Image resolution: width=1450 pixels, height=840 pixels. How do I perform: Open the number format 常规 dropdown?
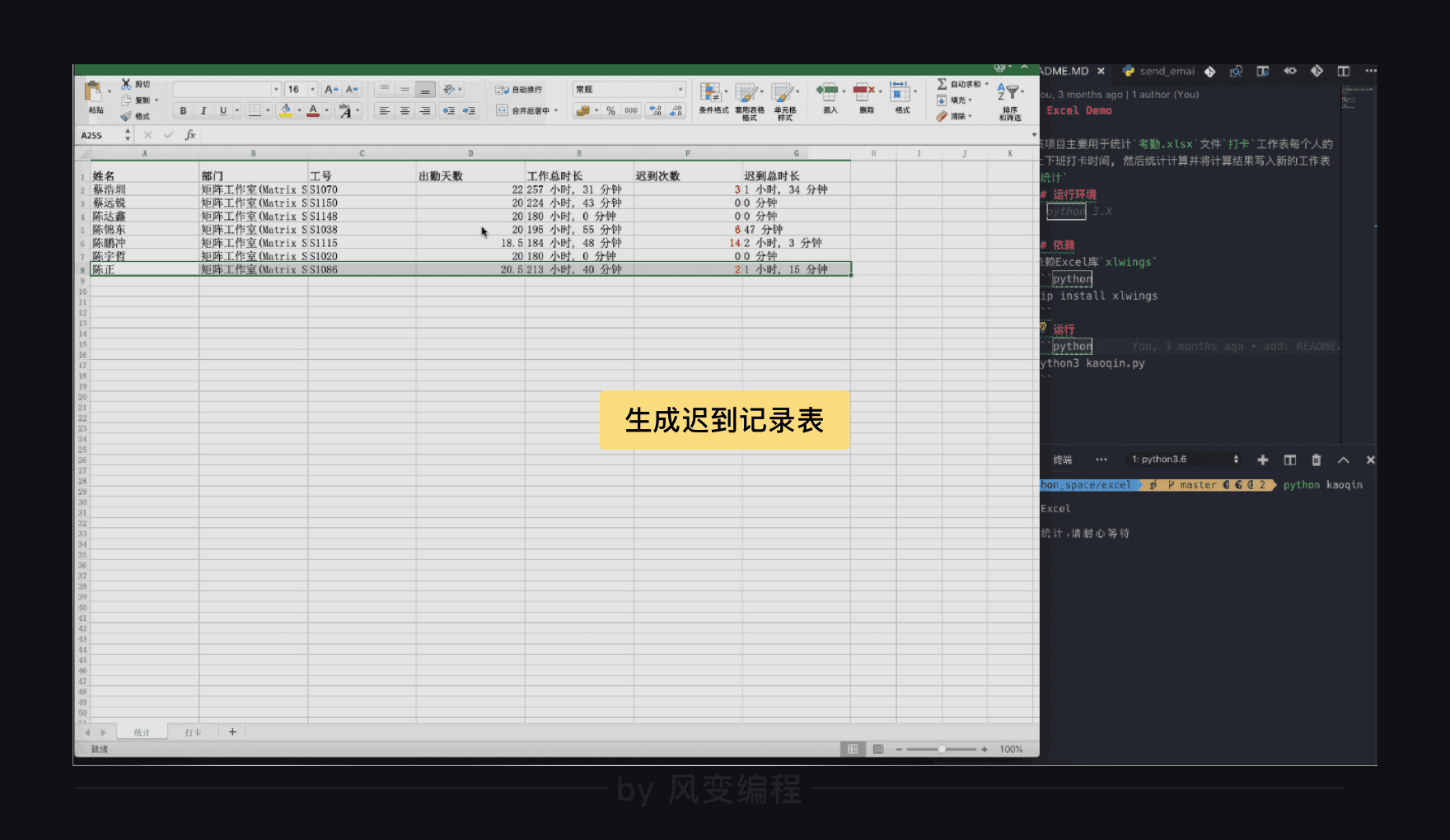680,90
